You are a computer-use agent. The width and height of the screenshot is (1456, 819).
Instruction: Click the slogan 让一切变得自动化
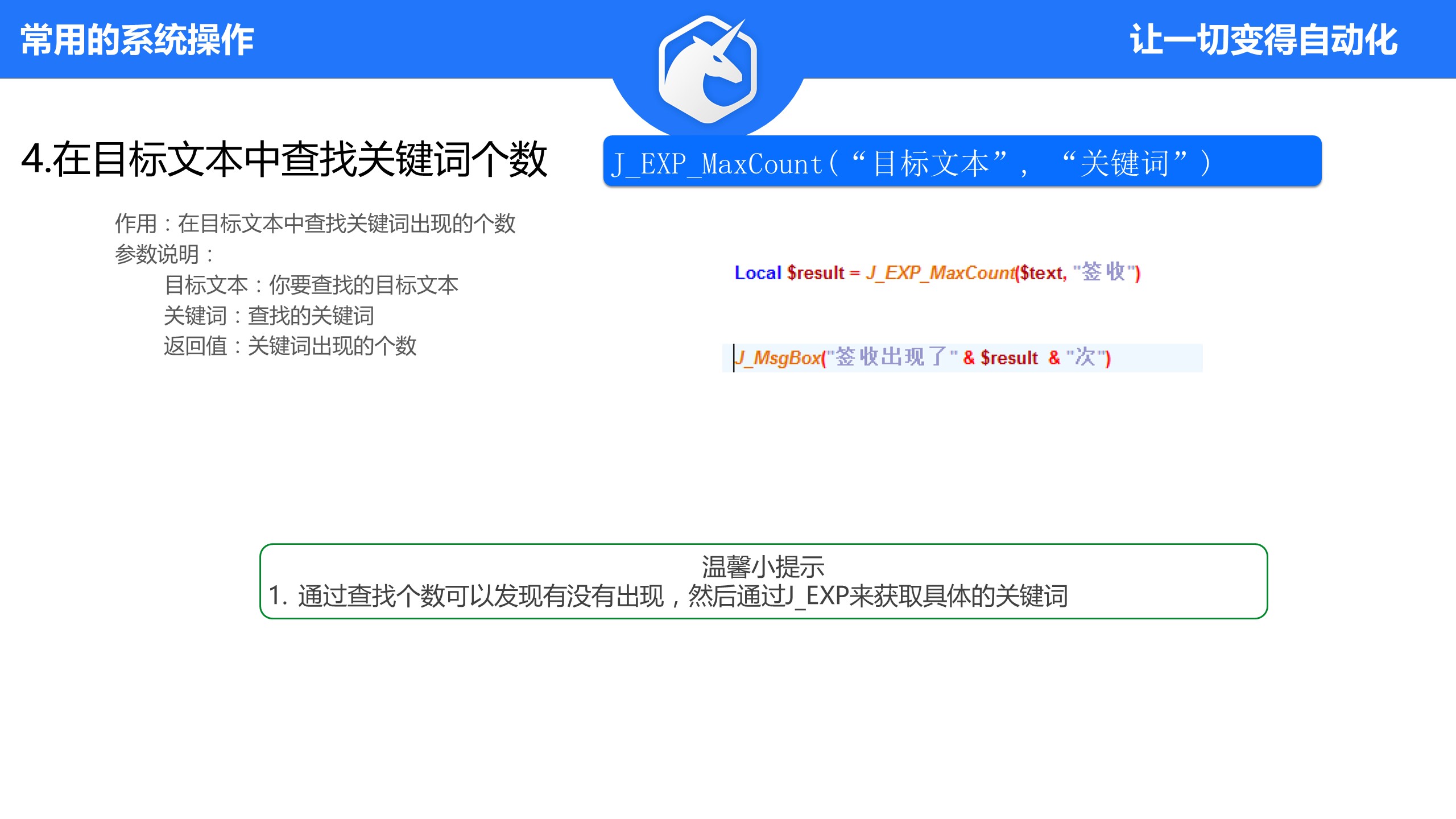[1264, 40]
